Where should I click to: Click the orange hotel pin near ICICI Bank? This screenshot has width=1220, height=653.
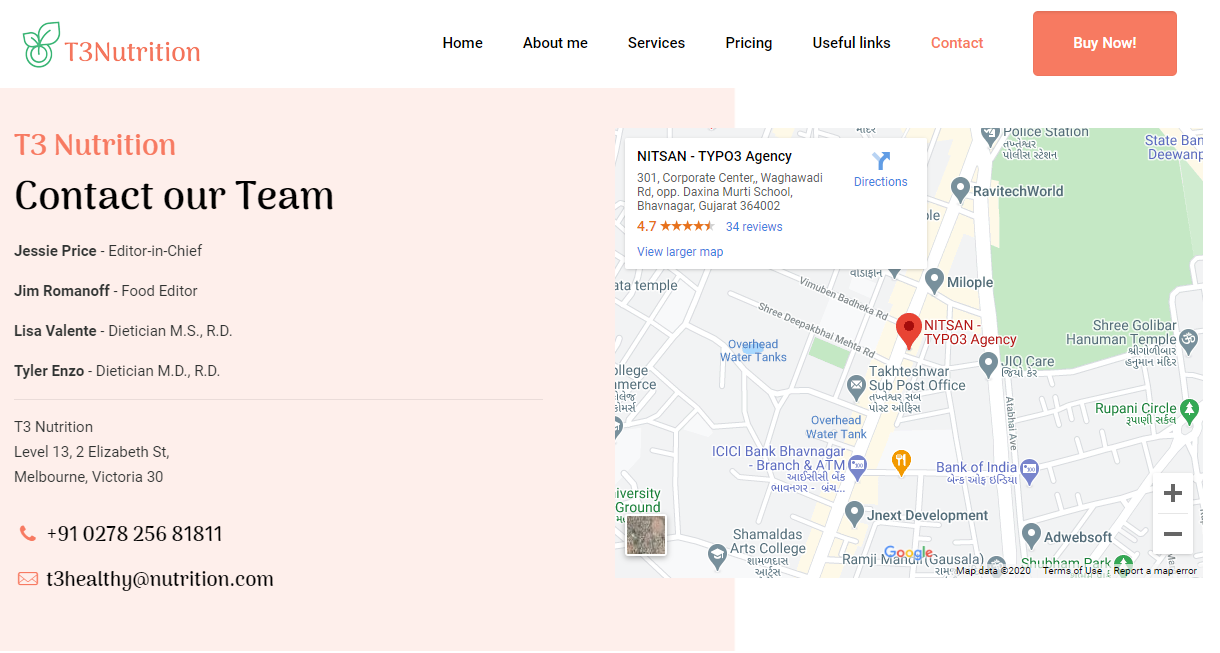pyautogui.click(x=899, y=461)
